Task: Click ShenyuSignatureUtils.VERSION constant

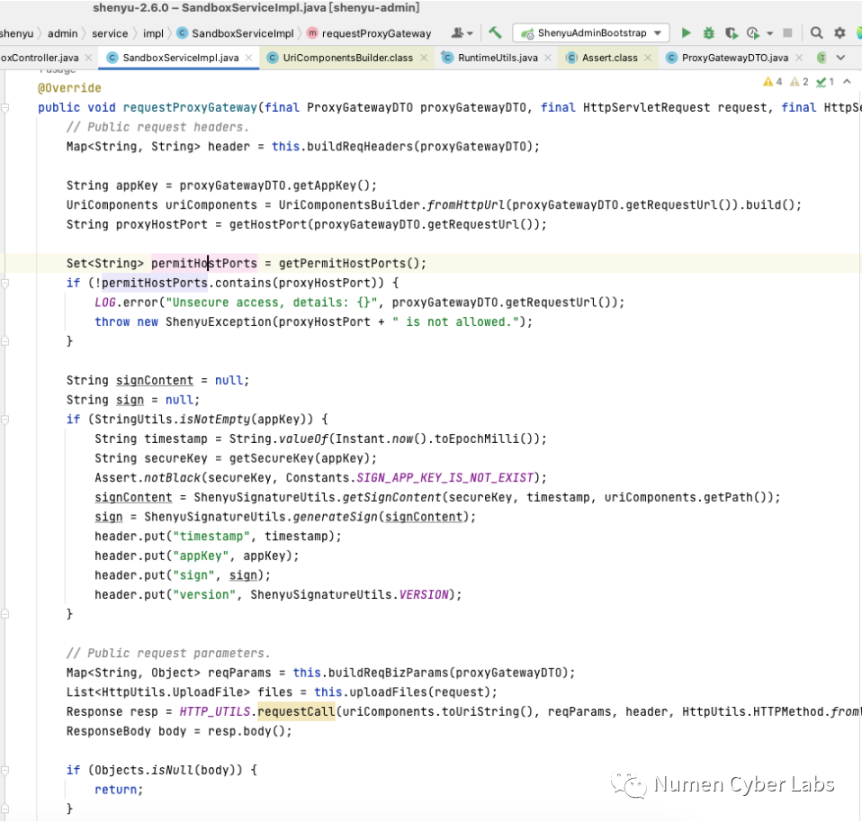Action: click(349, 595)
